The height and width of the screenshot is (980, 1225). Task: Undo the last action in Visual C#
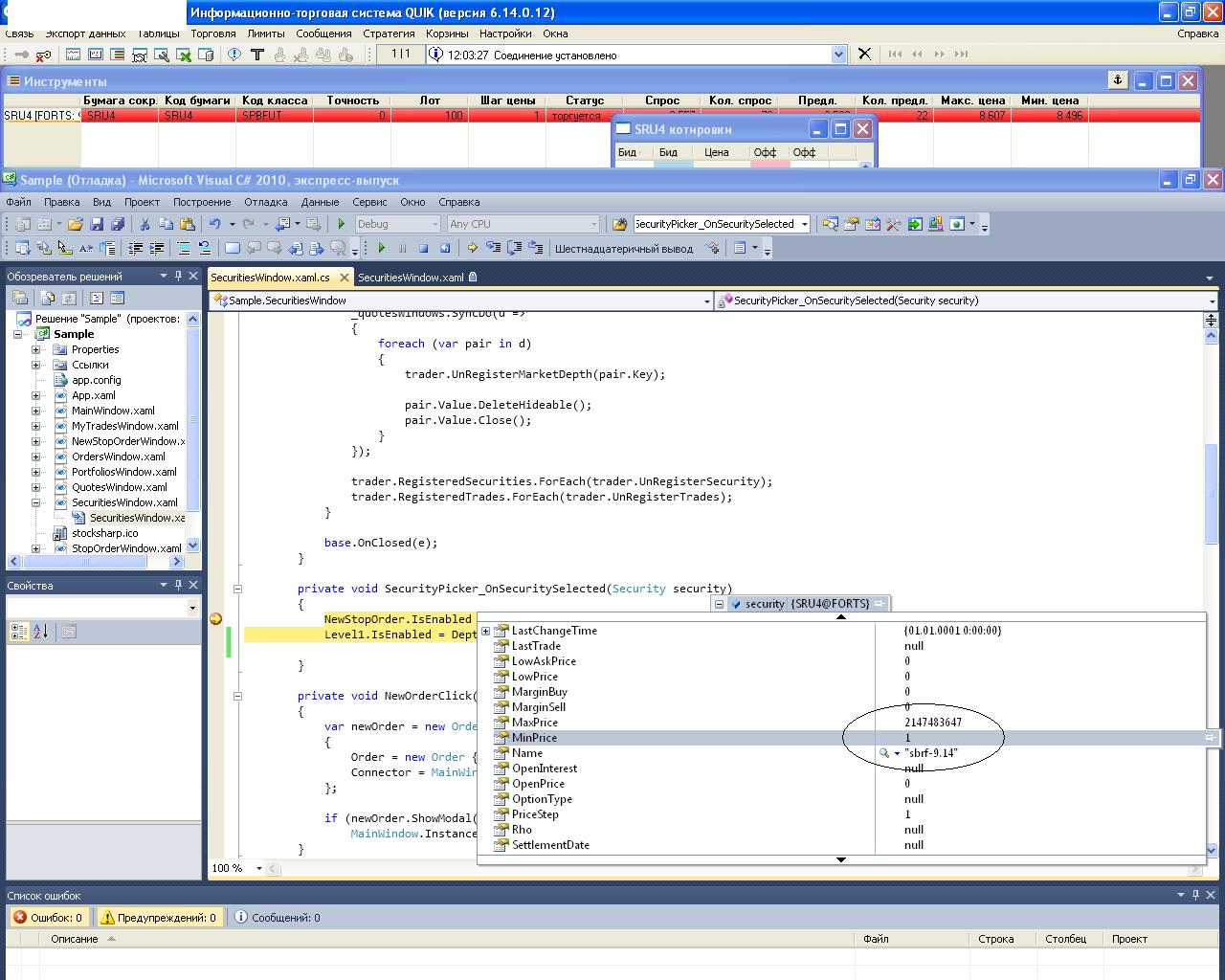[x=215, y=224]
